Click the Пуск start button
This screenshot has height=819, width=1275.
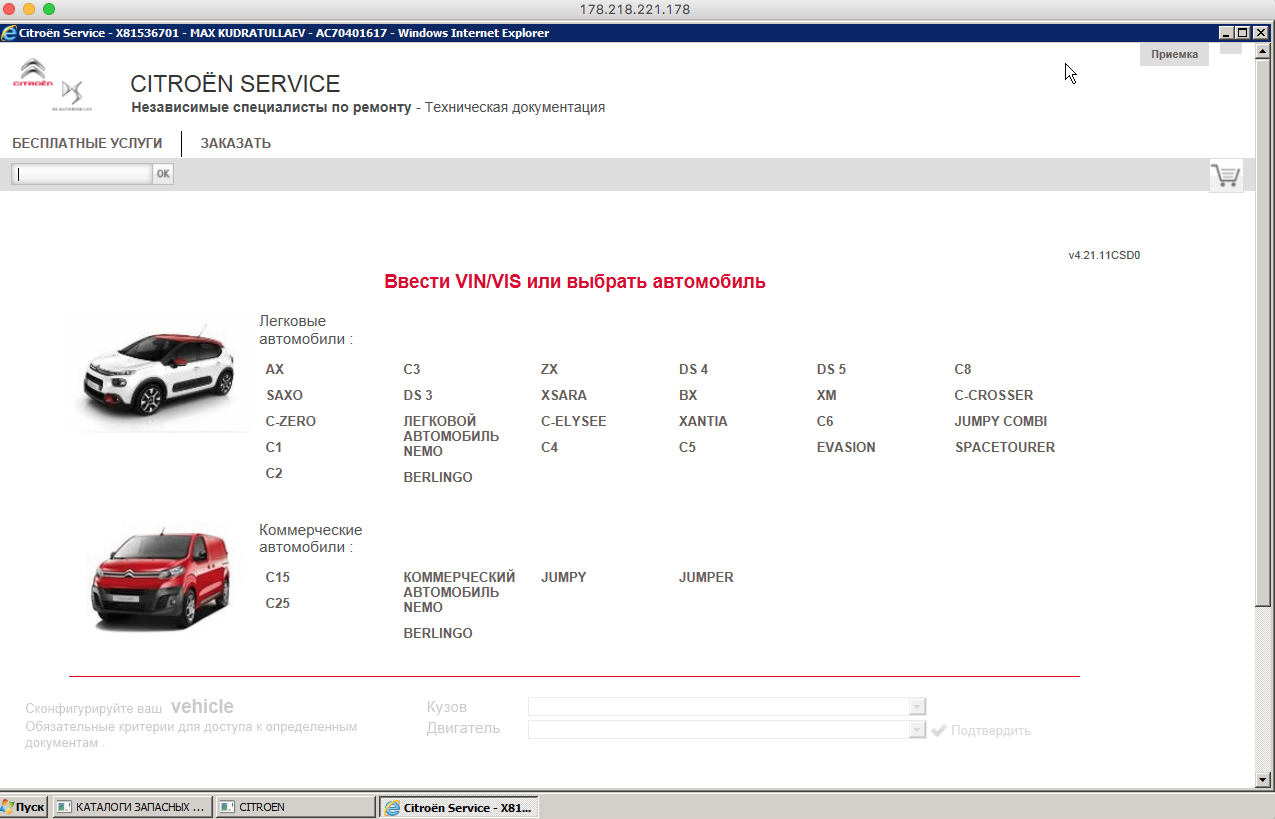(x=23, y=807)
